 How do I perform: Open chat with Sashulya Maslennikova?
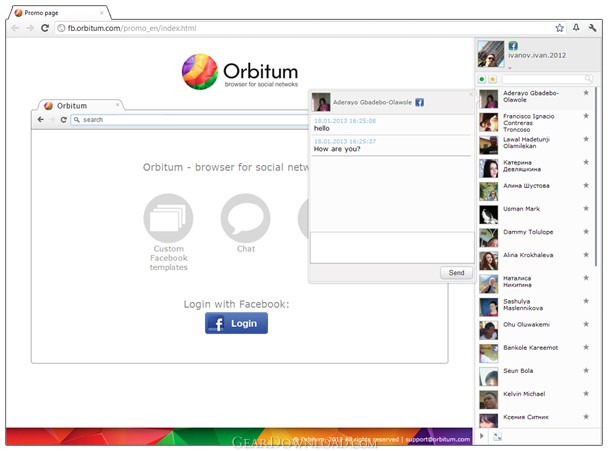tap(535, 307)
